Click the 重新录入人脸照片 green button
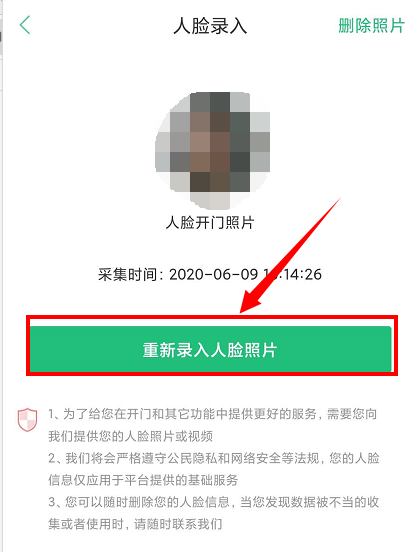Screen dimensions: 408x552 211,349
